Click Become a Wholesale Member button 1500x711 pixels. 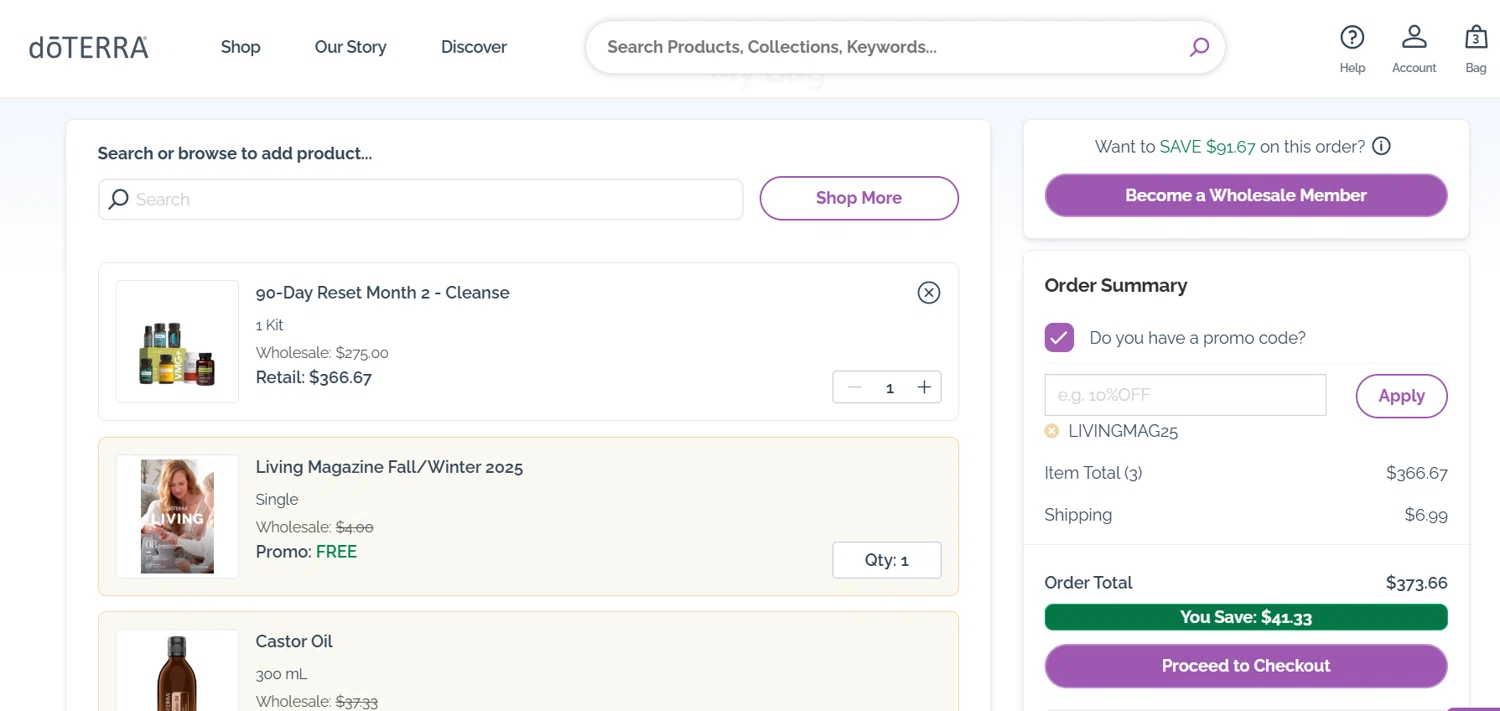click(1246, 195)
